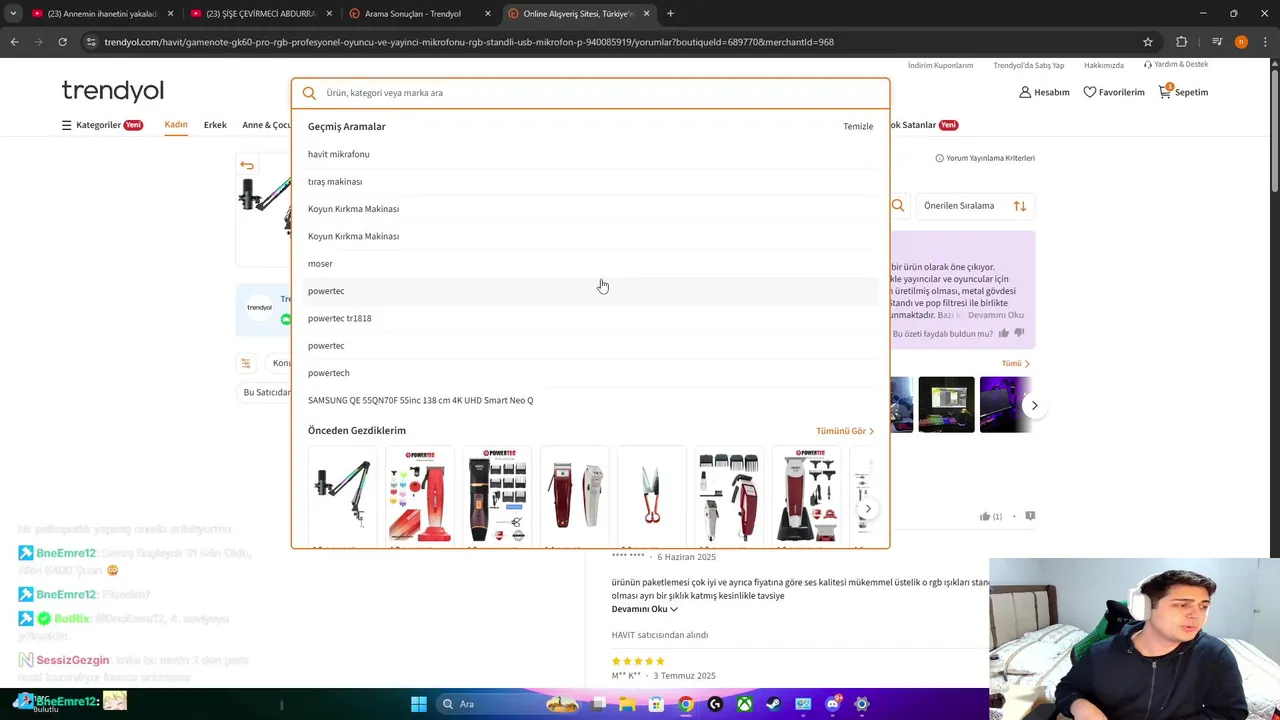Switch to the ŞİŞE ÇEVİRMECİ YouTube tab
The width and height of the screenshot is (1280, 720).
[261, 14]
